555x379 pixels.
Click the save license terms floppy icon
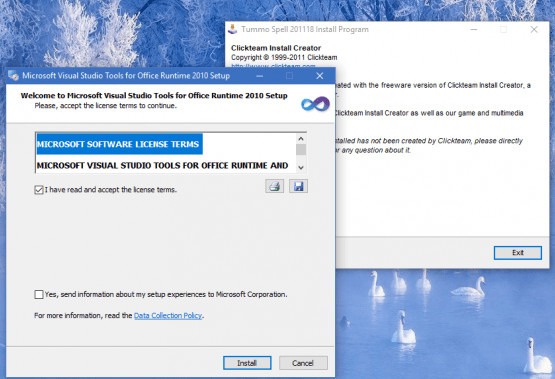point(298,186)
